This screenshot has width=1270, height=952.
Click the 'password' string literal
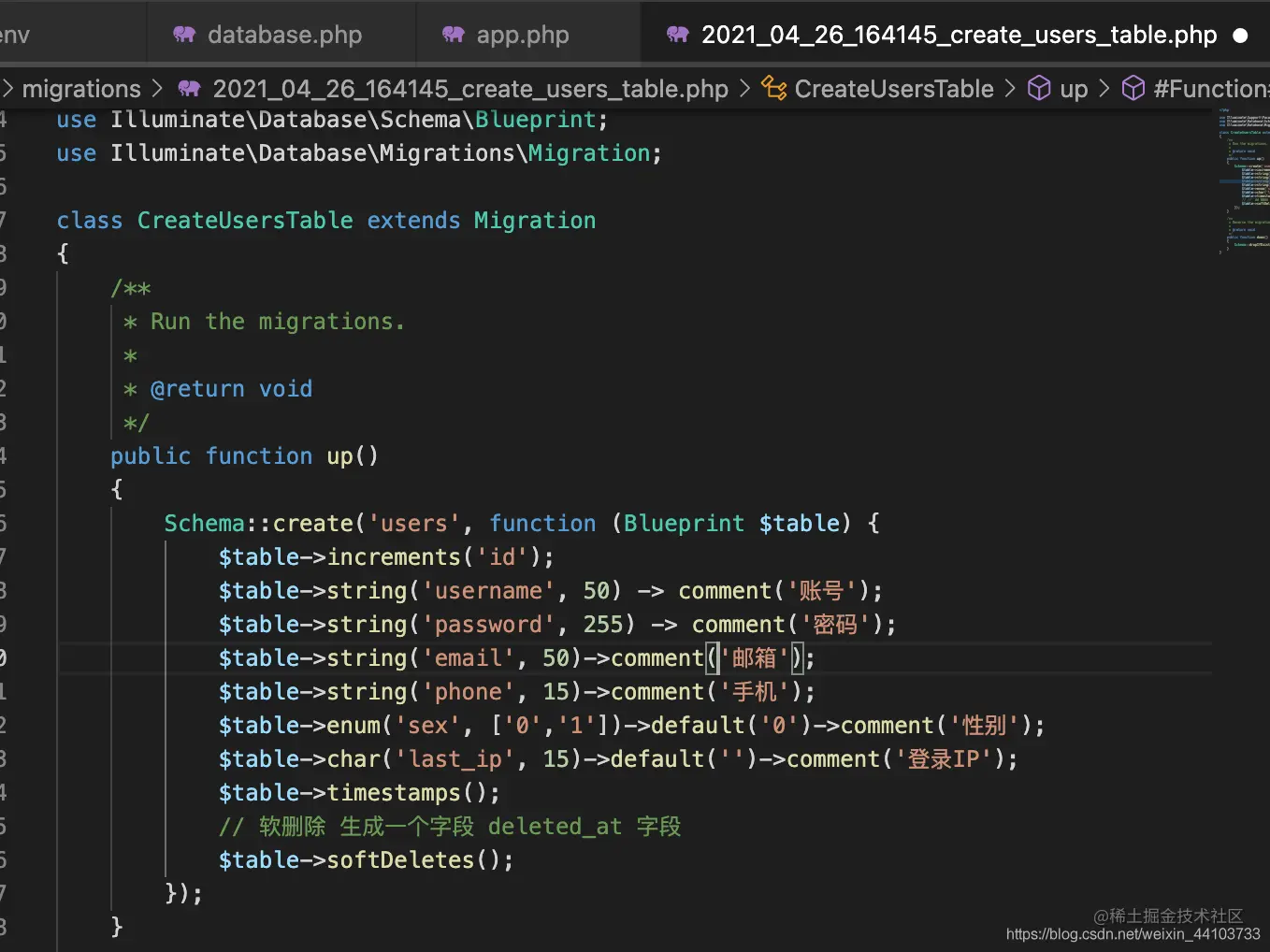point(488,625)
